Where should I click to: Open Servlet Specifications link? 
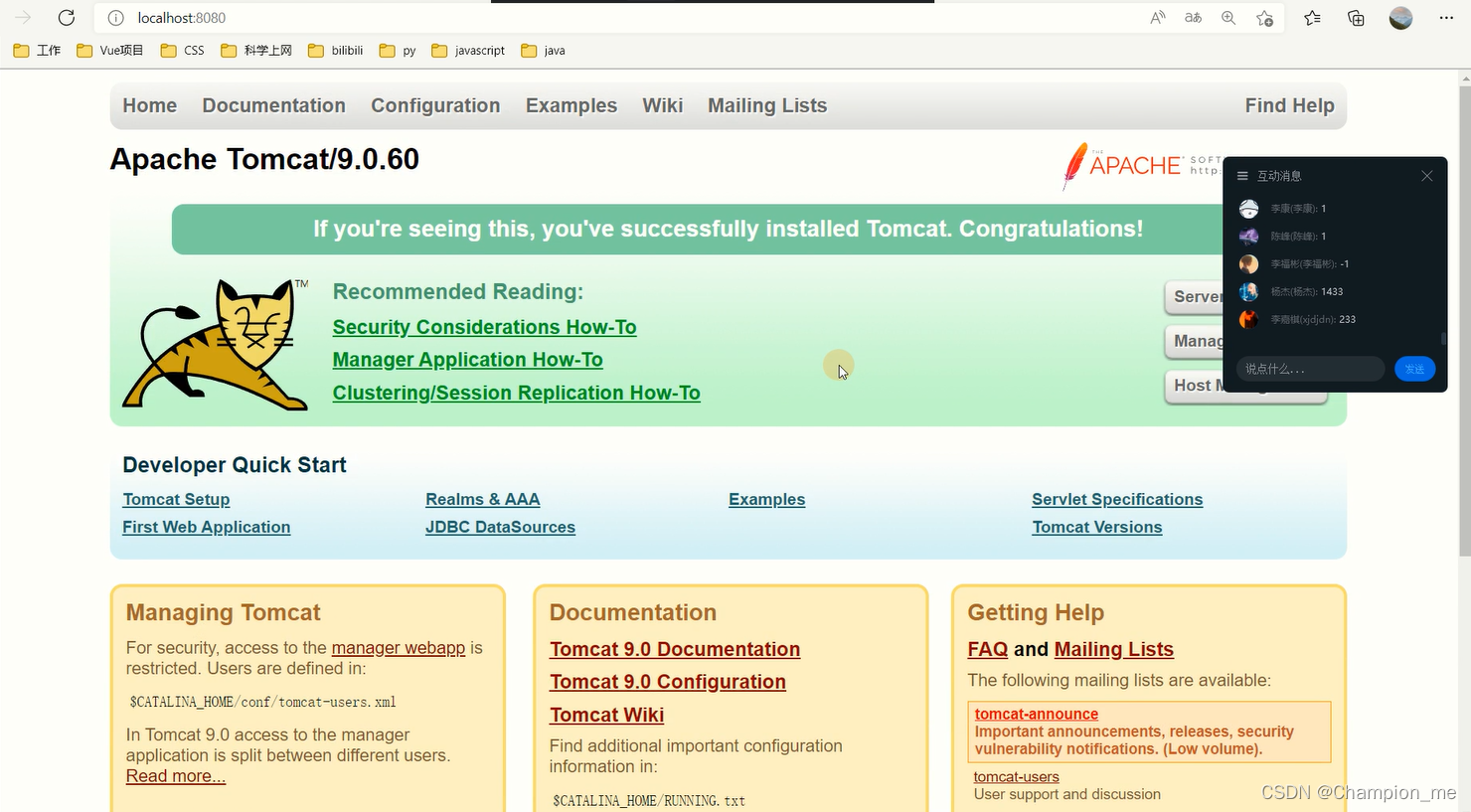click(1117, 499)
